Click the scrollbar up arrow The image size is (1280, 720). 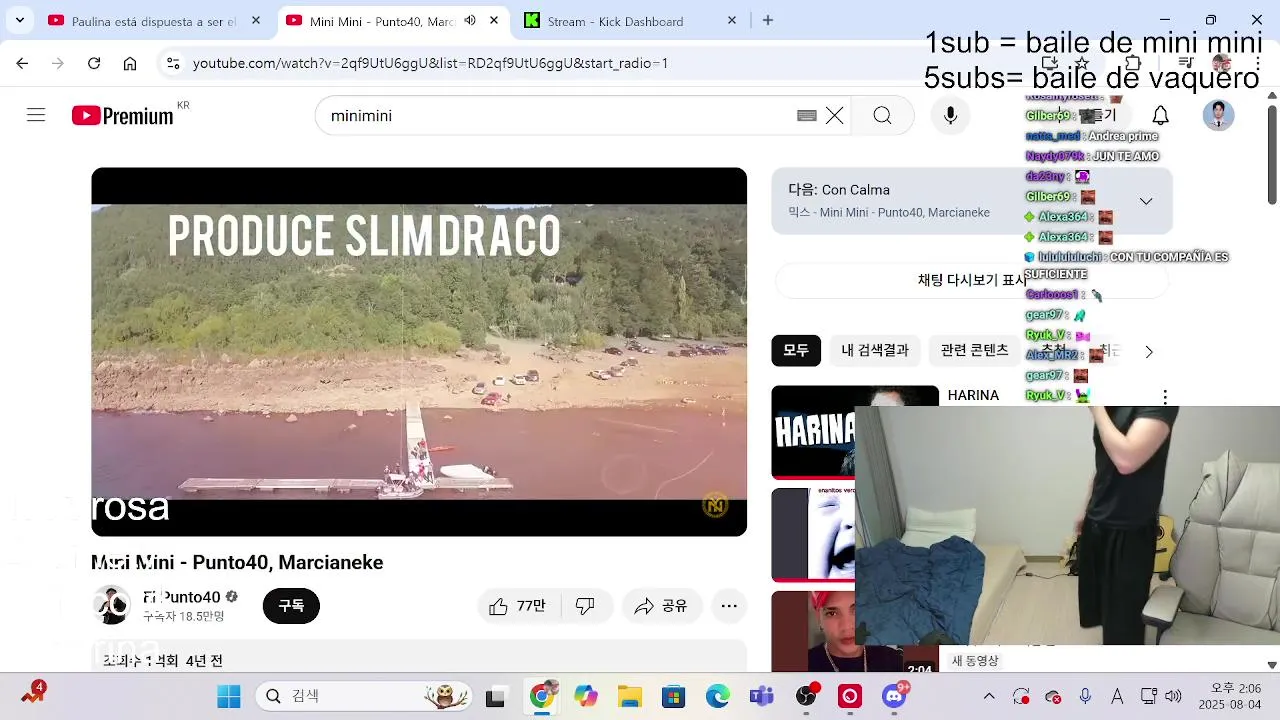click(x=1272, y=95)
